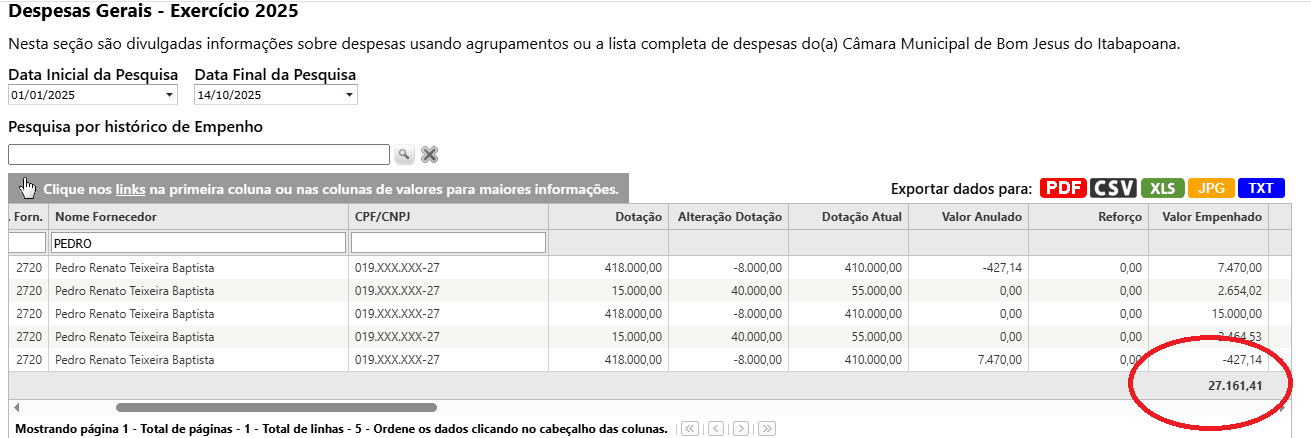Image resolution: width=1311 pixels, height=438 pixels.
Task: Focus the Pesquisa por histórico de Empenho field
Action: [199, 154]
